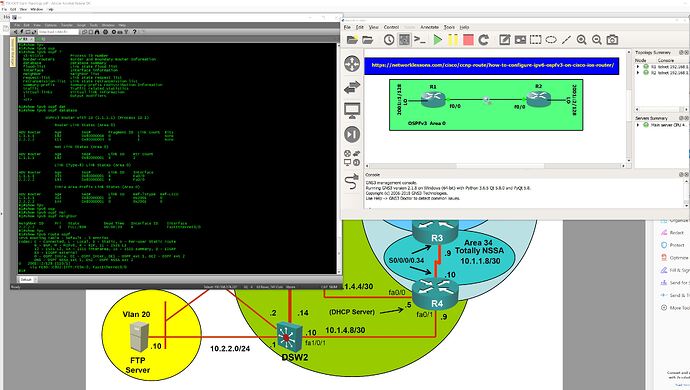Viewport: 690px width, 390px height.
Task: Click the zoom in magnifier icon
Action: 581,40
